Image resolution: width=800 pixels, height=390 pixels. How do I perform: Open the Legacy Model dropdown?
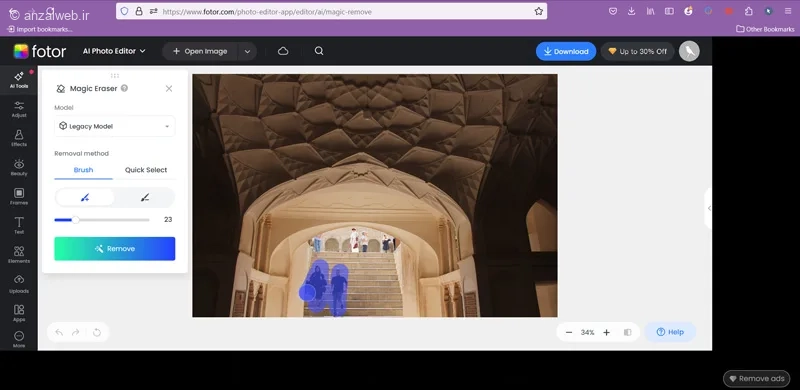(x=115, y=126)
